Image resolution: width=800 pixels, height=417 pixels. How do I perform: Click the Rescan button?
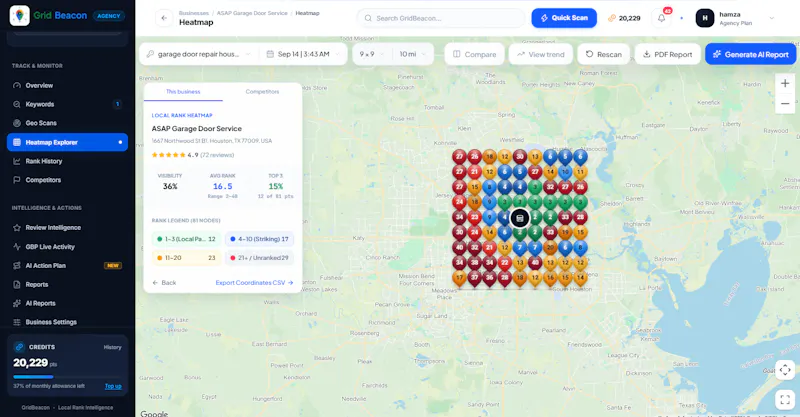[604, 54]
